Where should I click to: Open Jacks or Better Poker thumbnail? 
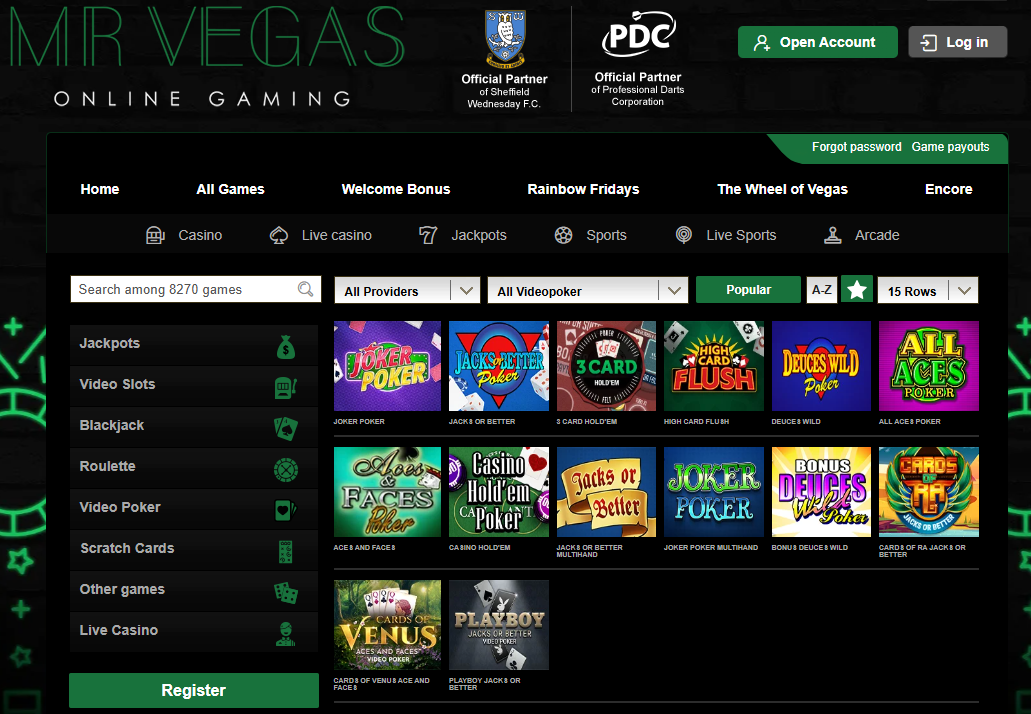[x=498, y=366]
